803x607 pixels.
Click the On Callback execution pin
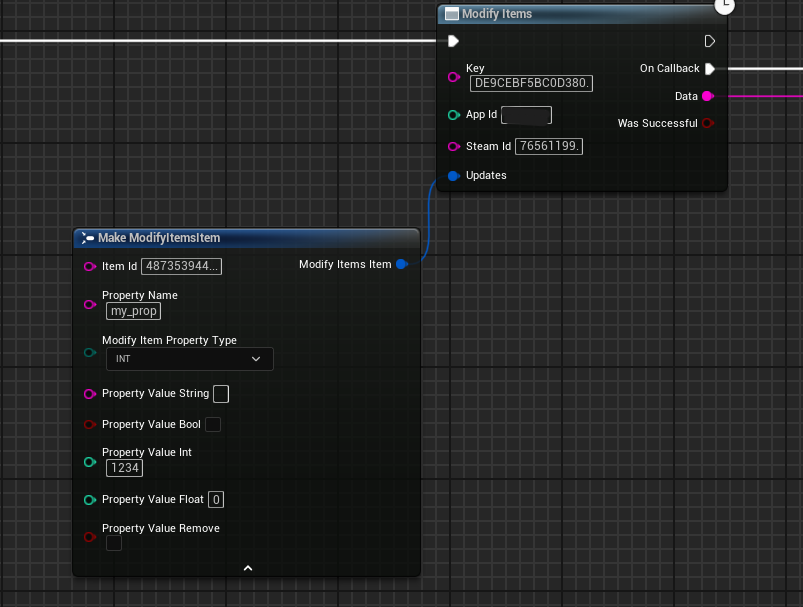[x=709, y=69]
